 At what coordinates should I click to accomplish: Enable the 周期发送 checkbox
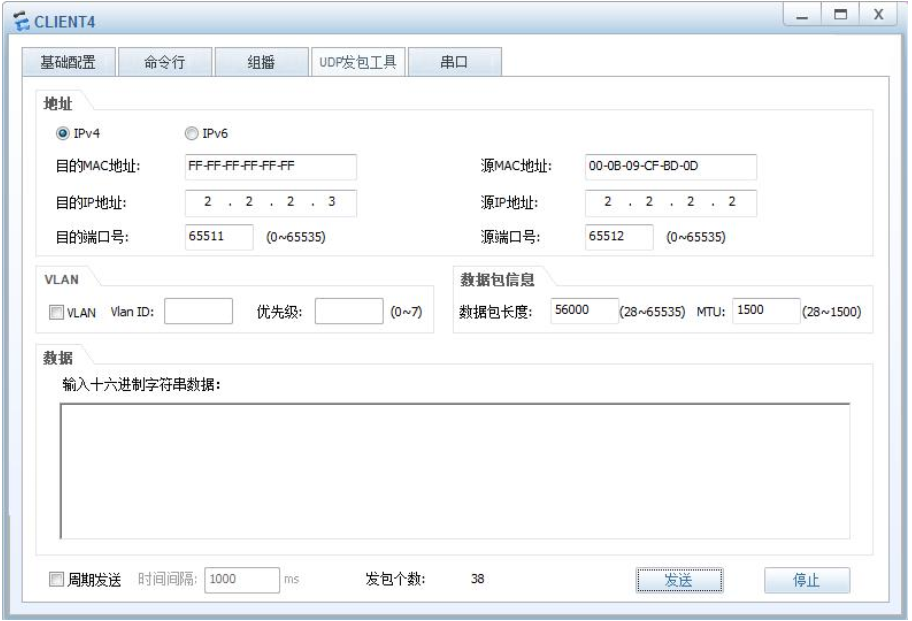56,579
